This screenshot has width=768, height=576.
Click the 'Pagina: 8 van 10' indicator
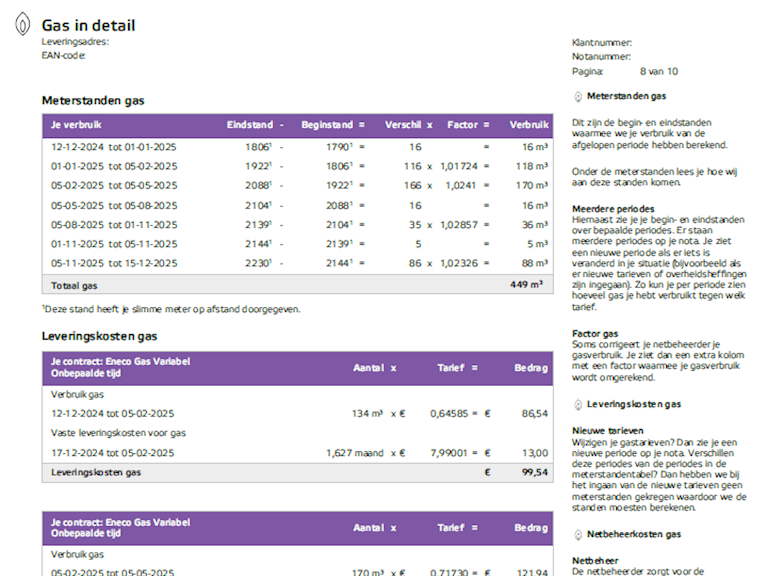(x=624, y=71)
